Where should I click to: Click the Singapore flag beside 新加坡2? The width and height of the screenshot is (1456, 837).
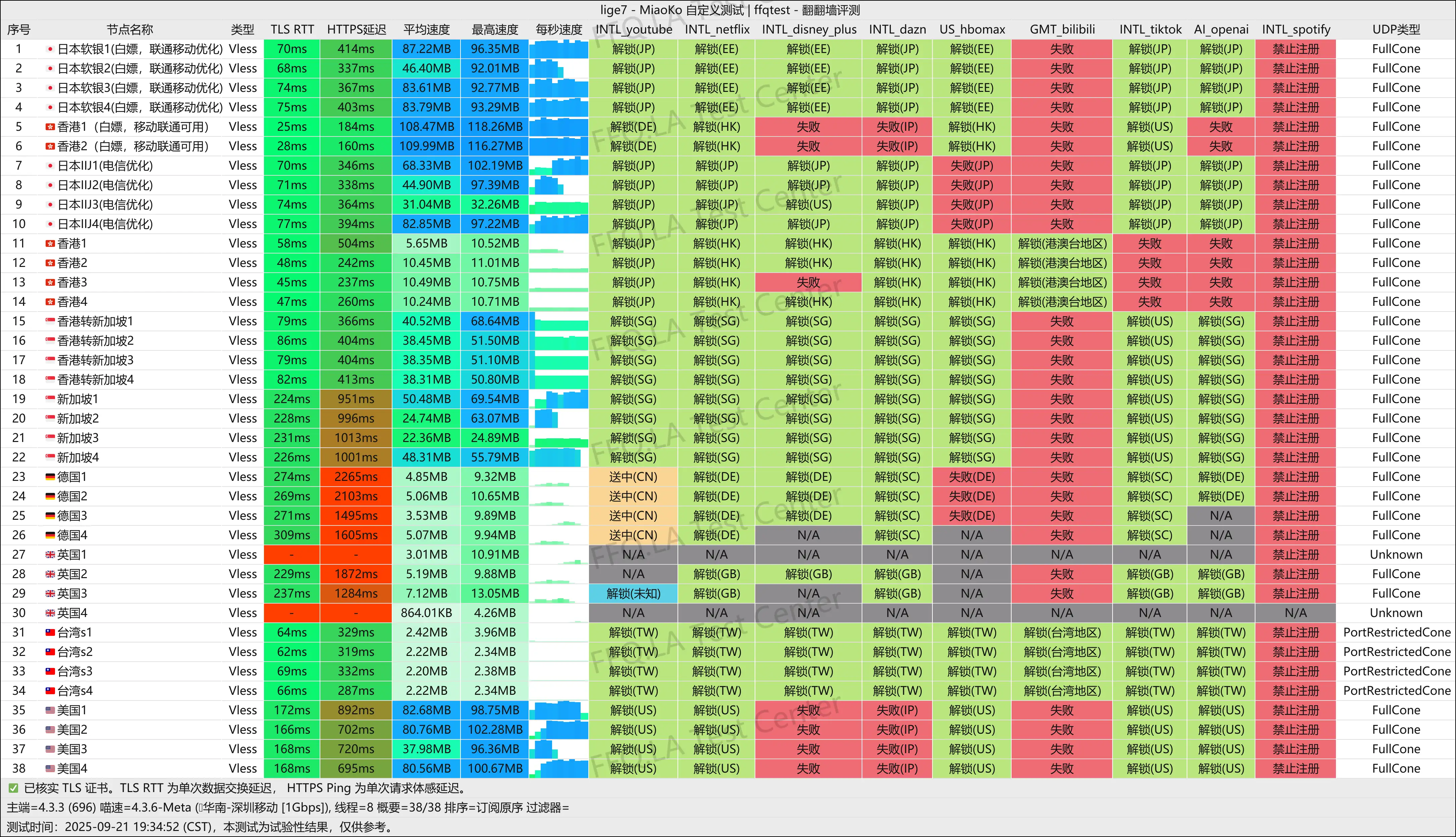click(51, 418)
